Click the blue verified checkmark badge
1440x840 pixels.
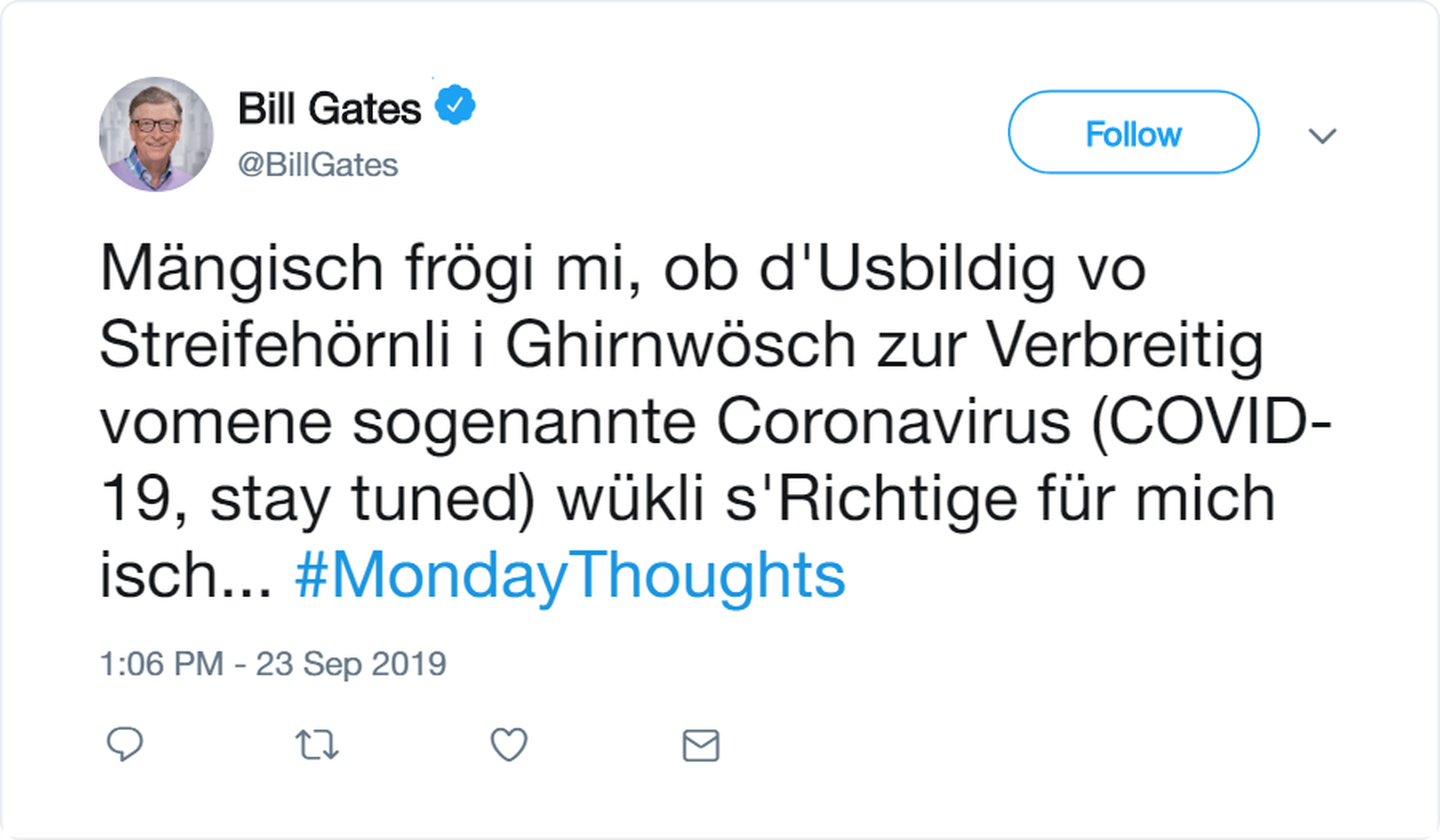point(456,105)
